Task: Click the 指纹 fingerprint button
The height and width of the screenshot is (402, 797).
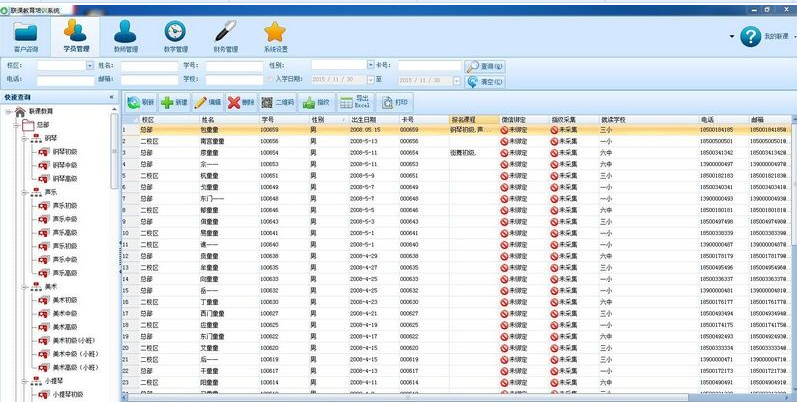Action: click(316, 103)
